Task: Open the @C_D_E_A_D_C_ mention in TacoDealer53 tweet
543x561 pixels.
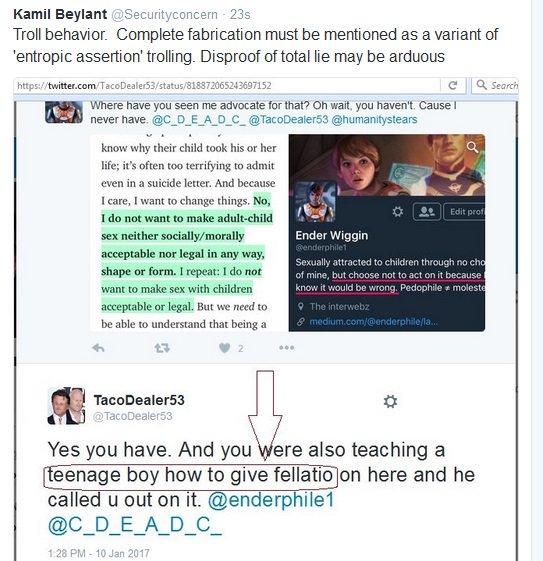Action: tap(135, 525)
